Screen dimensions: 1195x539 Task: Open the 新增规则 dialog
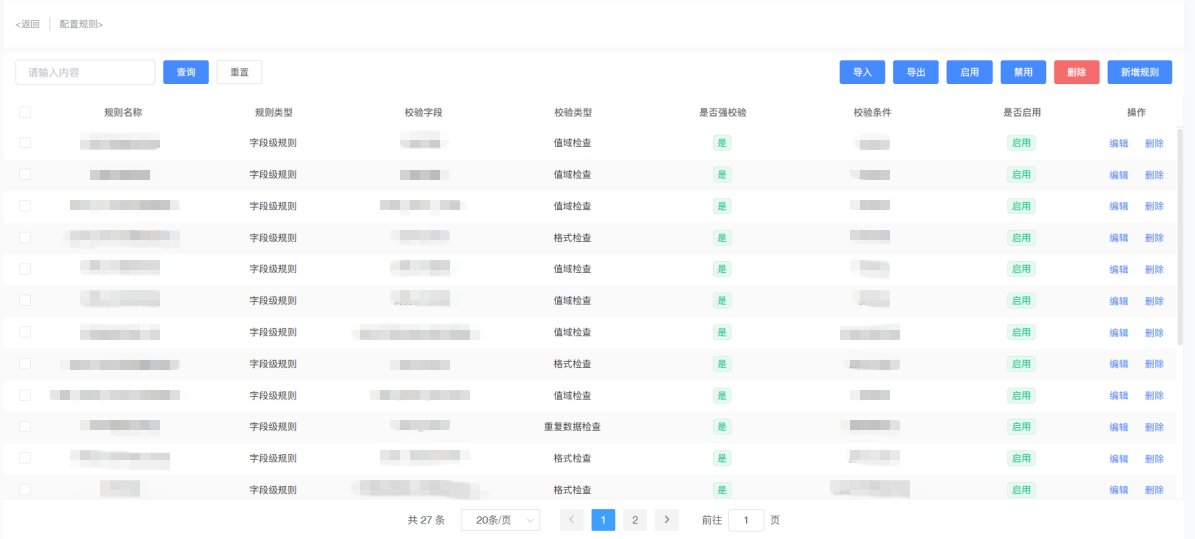coord(1139,72)
